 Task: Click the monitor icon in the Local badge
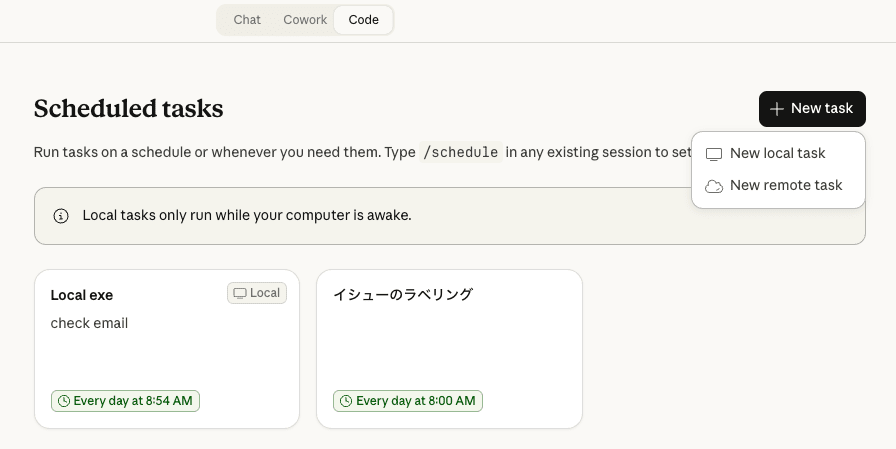240,293
